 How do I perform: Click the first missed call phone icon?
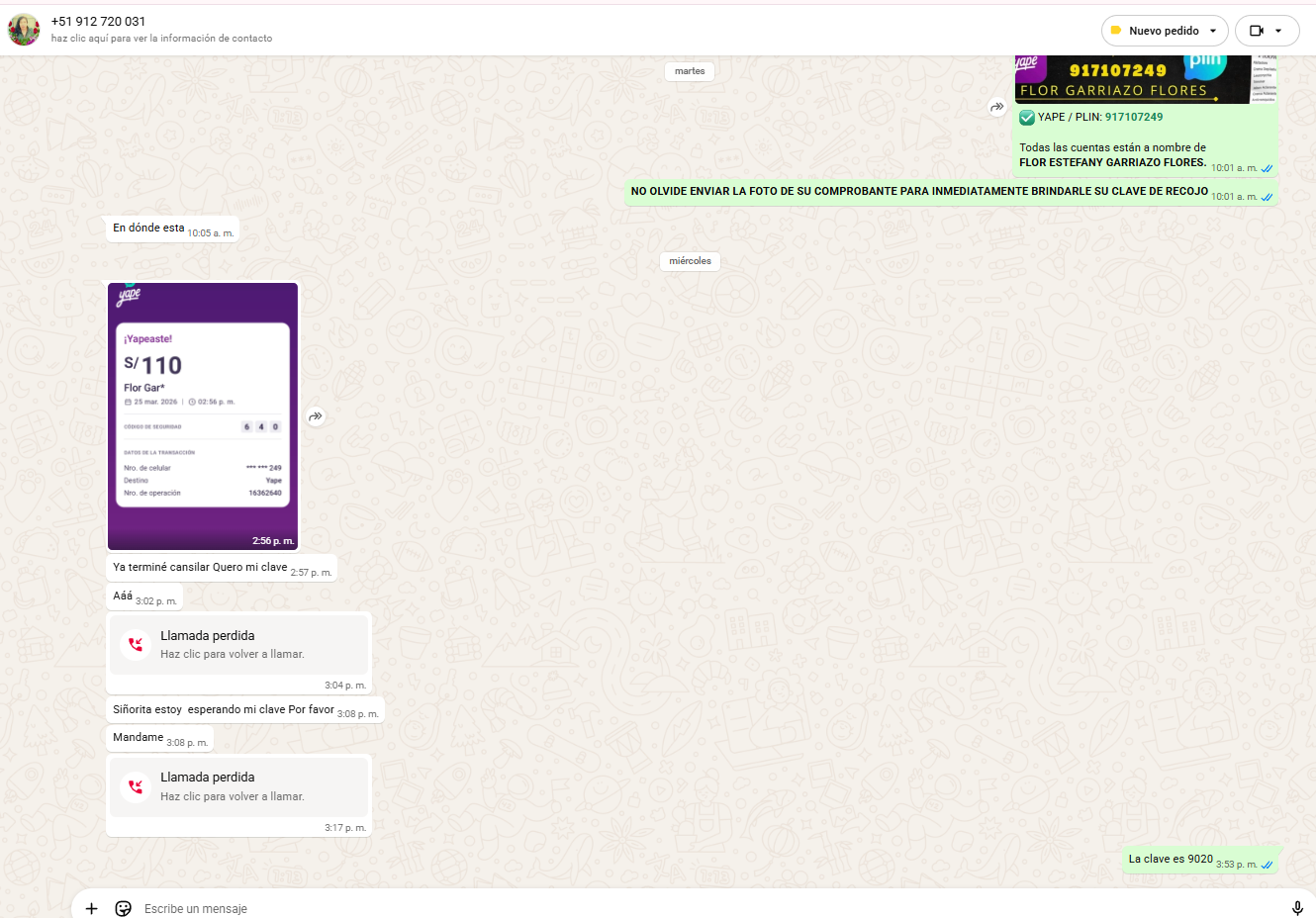(136, 644)
